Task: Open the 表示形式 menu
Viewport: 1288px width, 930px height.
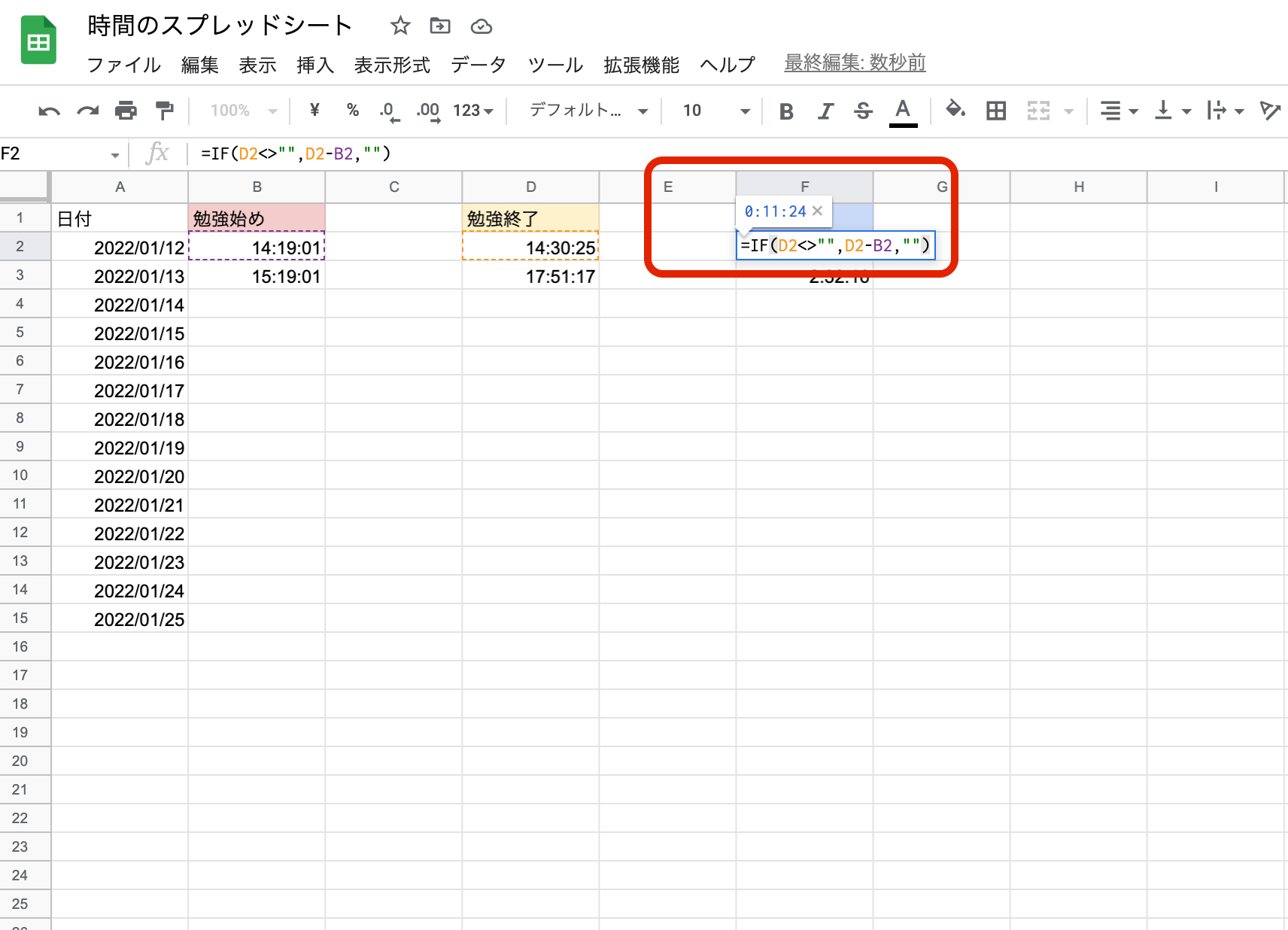Action: point(393,65)
